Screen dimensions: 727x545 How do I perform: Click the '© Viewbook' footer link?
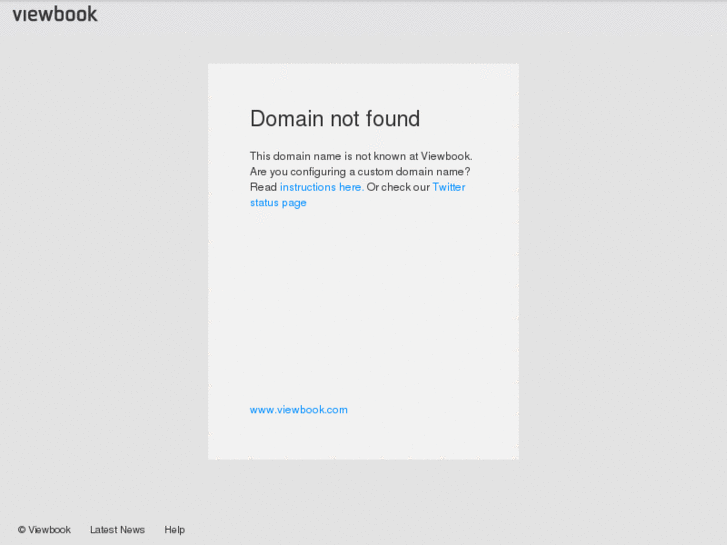(45, 530)
